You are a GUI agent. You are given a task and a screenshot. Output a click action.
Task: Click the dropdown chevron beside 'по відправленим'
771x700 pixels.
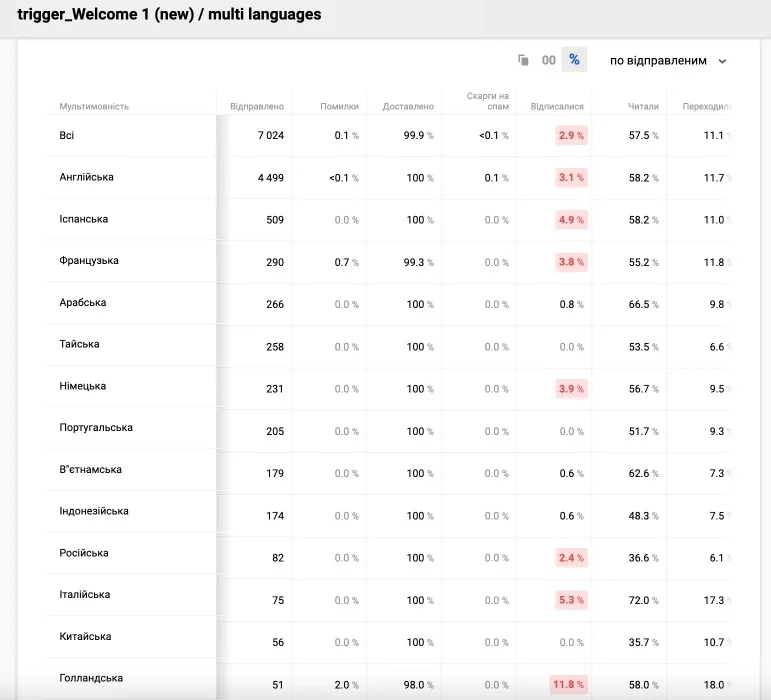tap(722, 61)
